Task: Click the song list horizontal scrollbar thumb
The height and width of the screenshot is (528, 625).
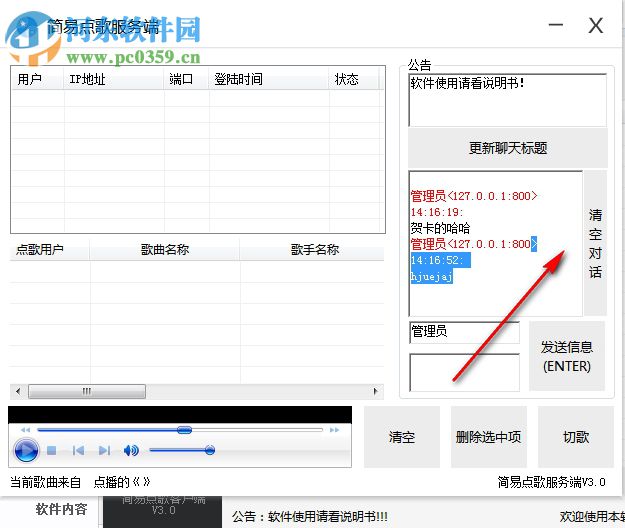Action: (x=87, y=391)
